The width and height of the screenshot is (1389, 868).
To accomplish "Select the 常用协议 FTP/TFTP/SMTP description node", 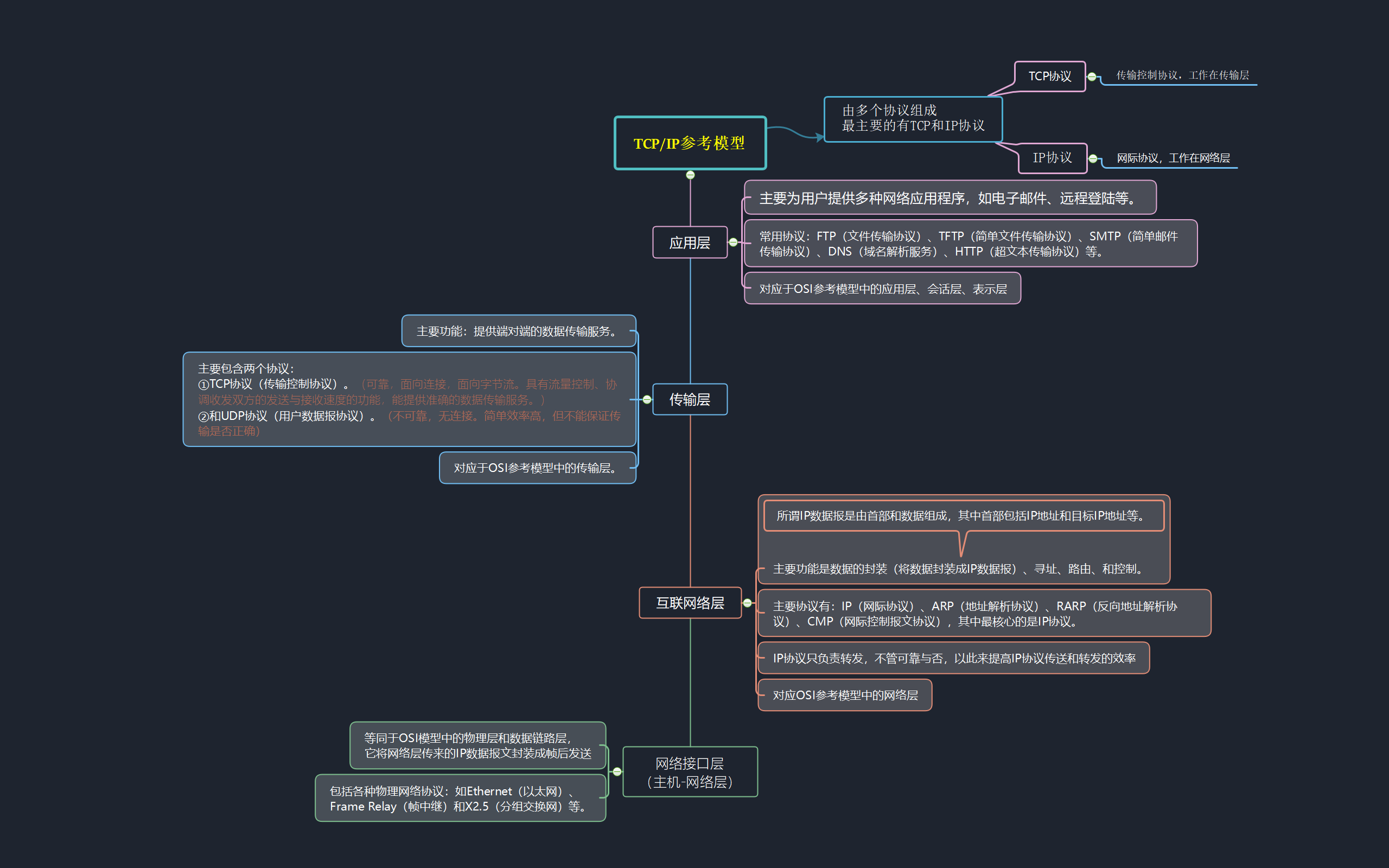I will click(x=970, y=244).
